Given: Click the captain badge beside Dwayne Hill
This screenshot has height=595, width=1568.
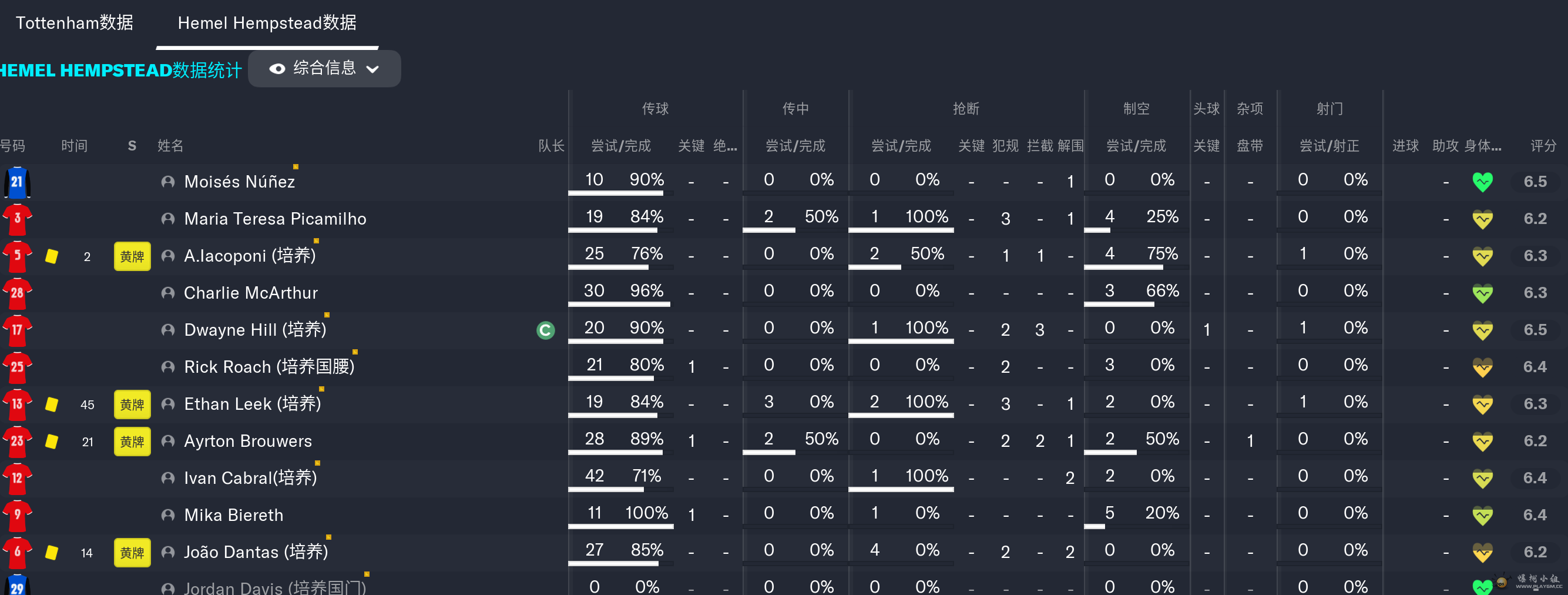Looking at the screenshot, I should click(545, 330).
